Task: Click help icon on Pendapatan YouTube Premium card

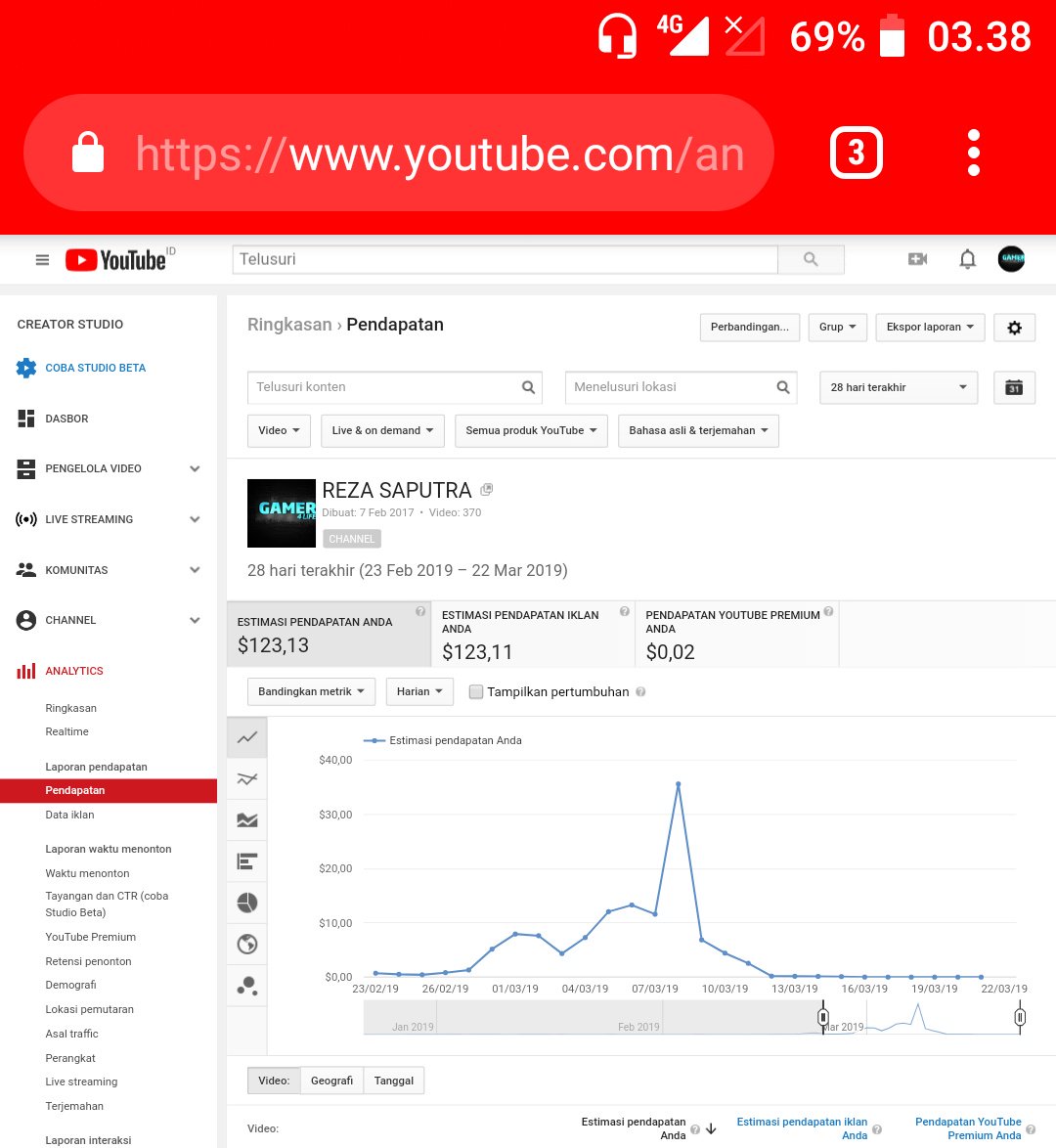Action: pos(828,611)
